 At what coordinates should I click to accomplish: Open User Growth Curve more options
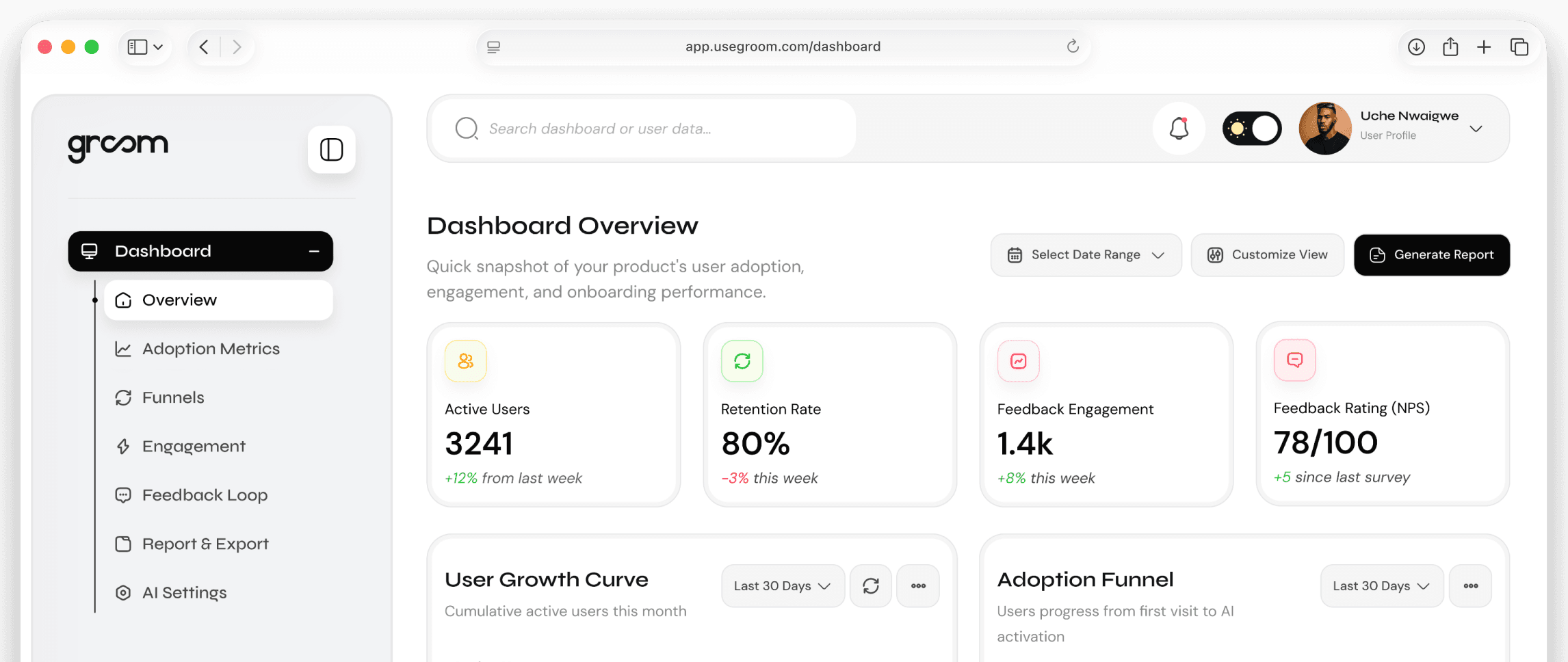[918, 586]
